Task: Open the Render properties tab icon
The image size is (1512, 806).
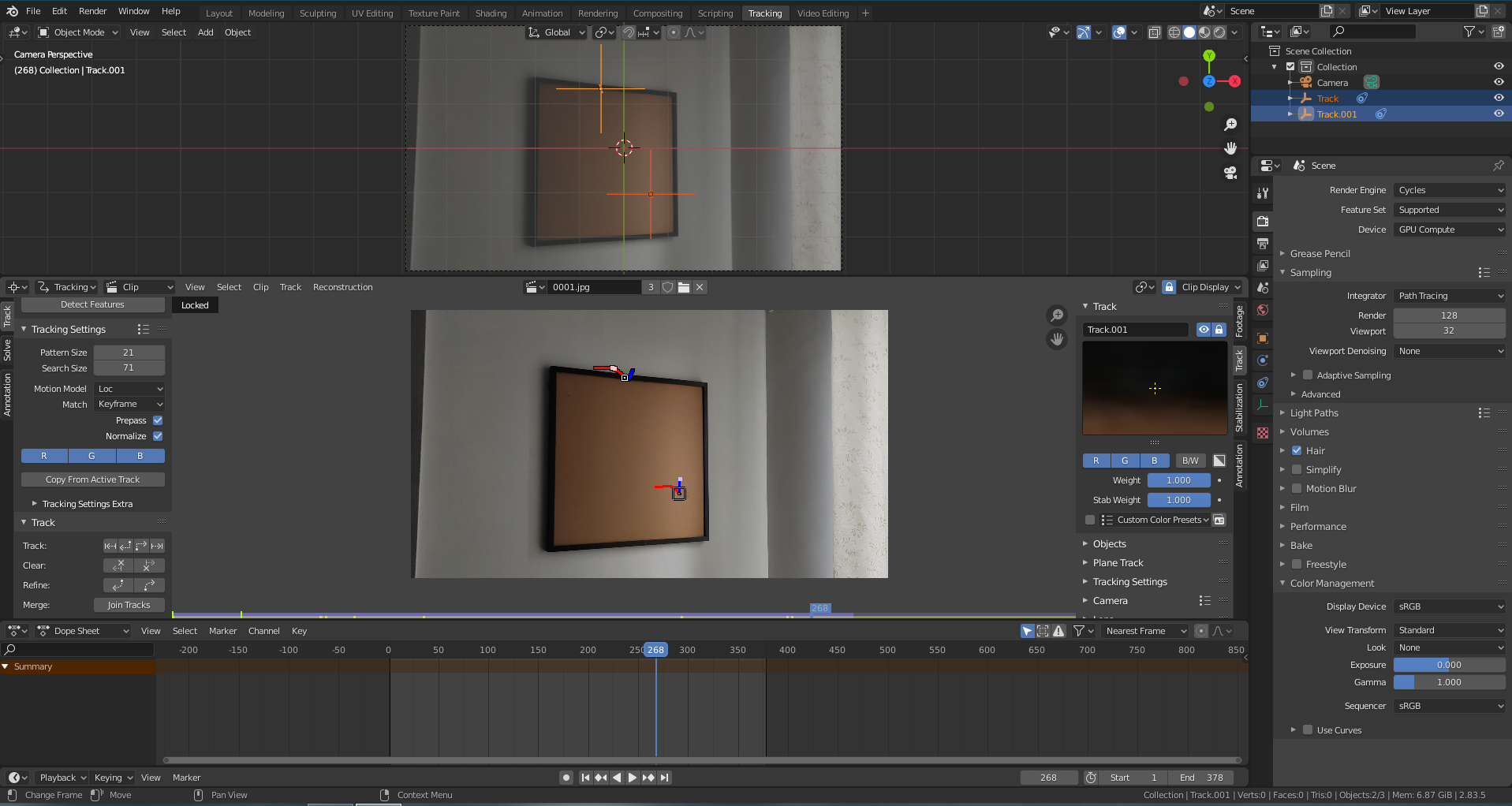Action: (1263, 222)
